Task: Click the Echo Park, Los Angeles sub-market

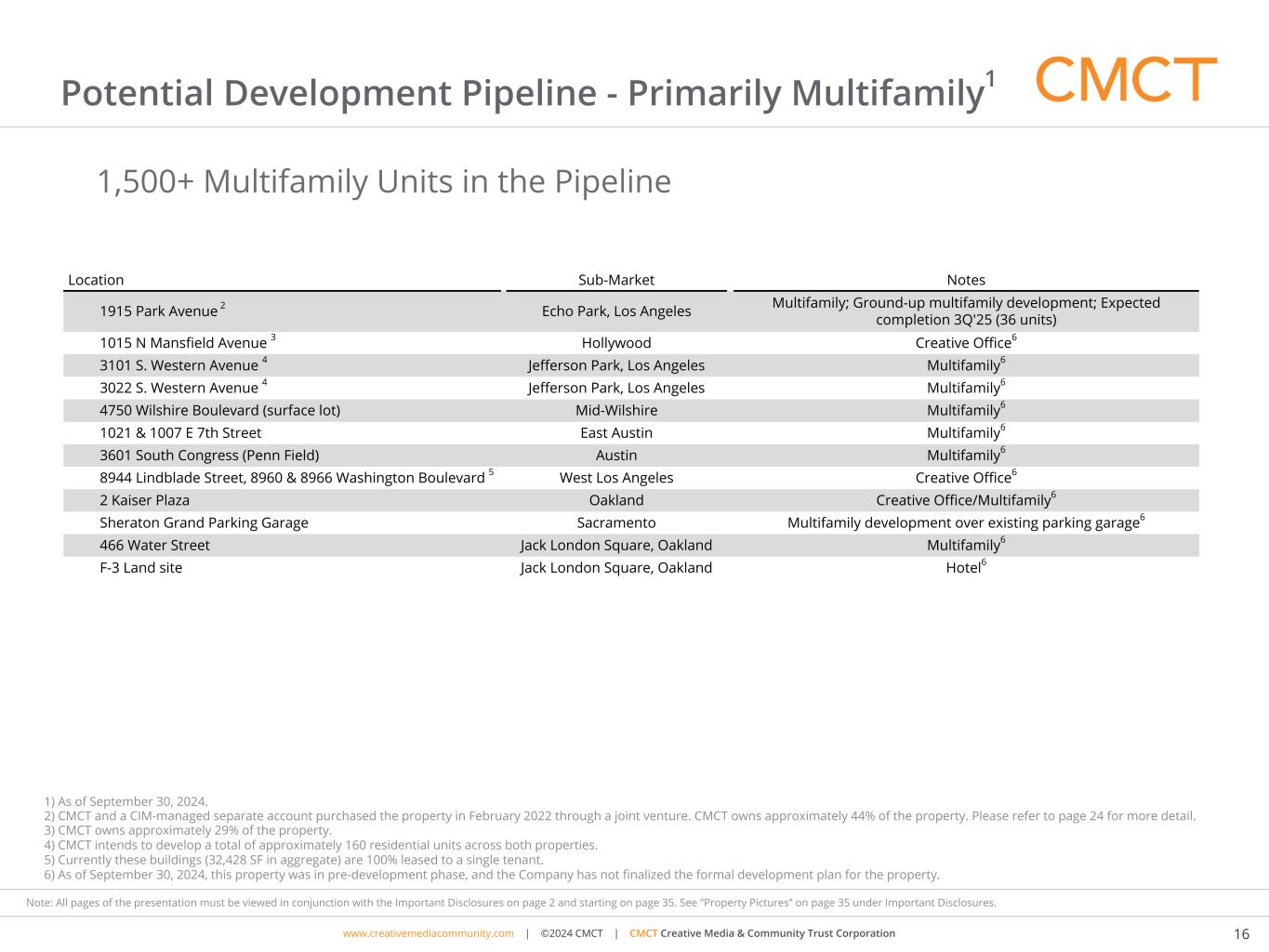Action: [x=615, y=311]
